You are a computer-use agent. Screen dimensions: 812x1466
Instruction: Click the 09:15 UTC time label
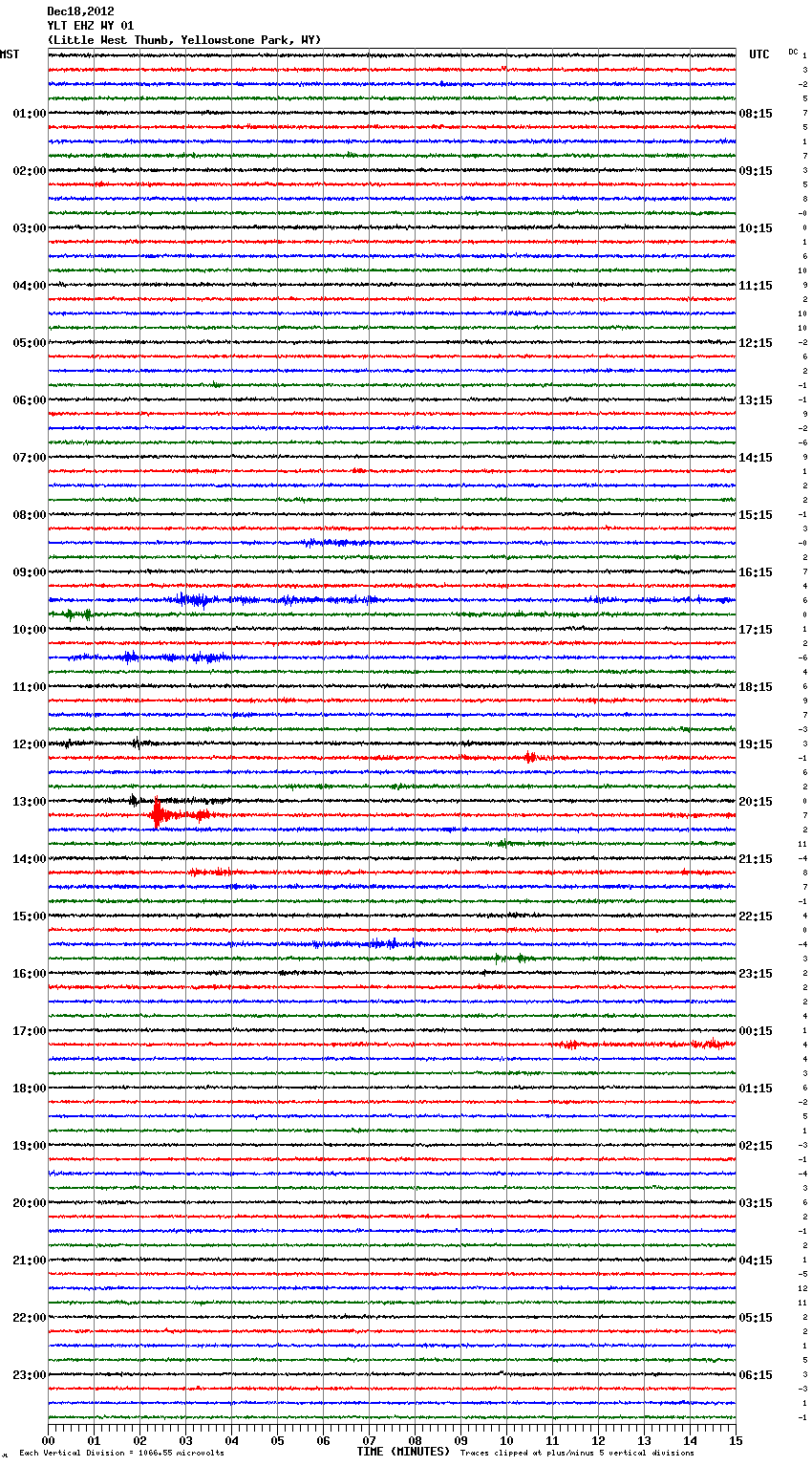(x=756, y=171)
